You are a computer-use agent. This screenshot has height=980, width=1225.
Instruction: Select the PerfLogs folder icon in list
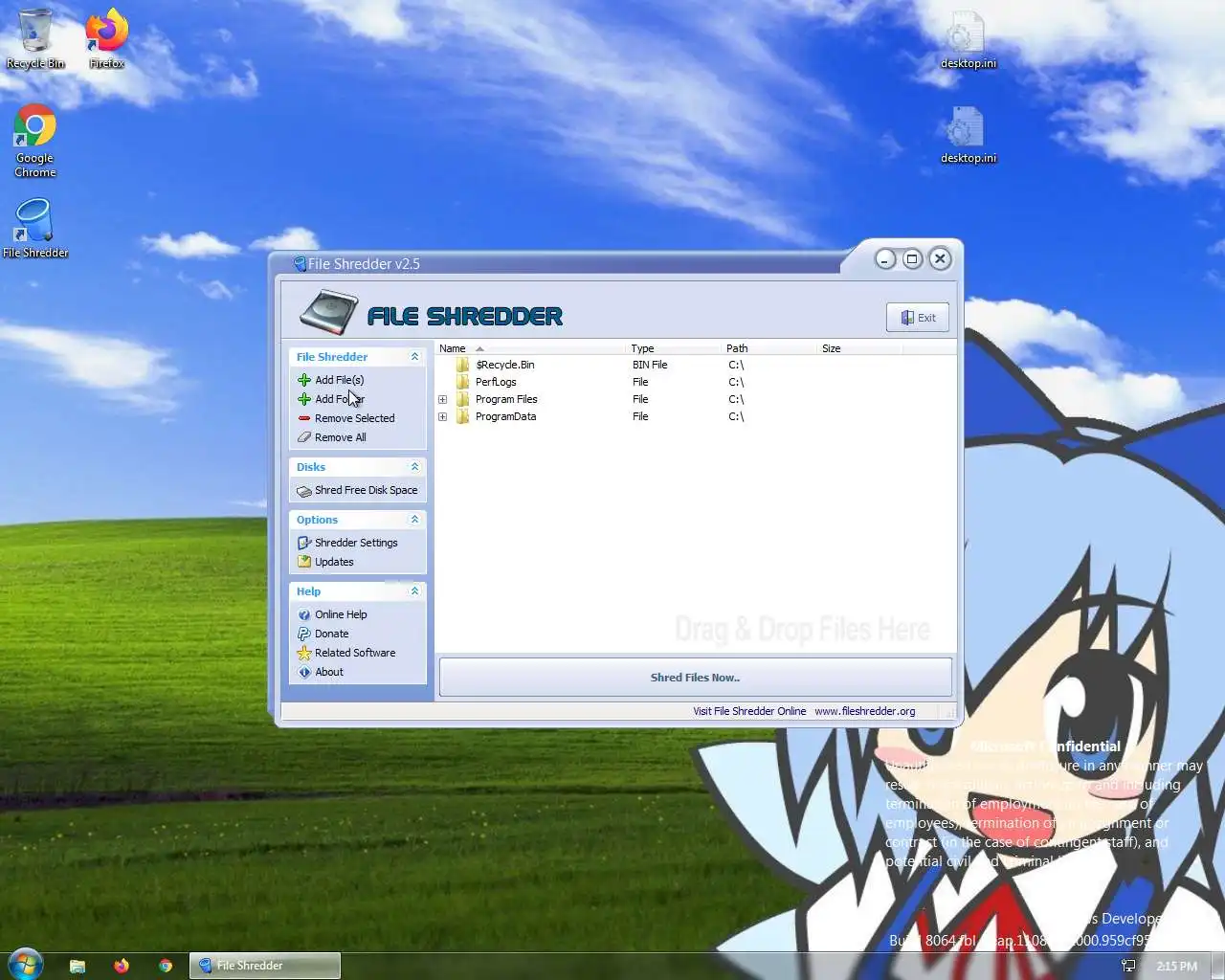(x=462, y=382)
